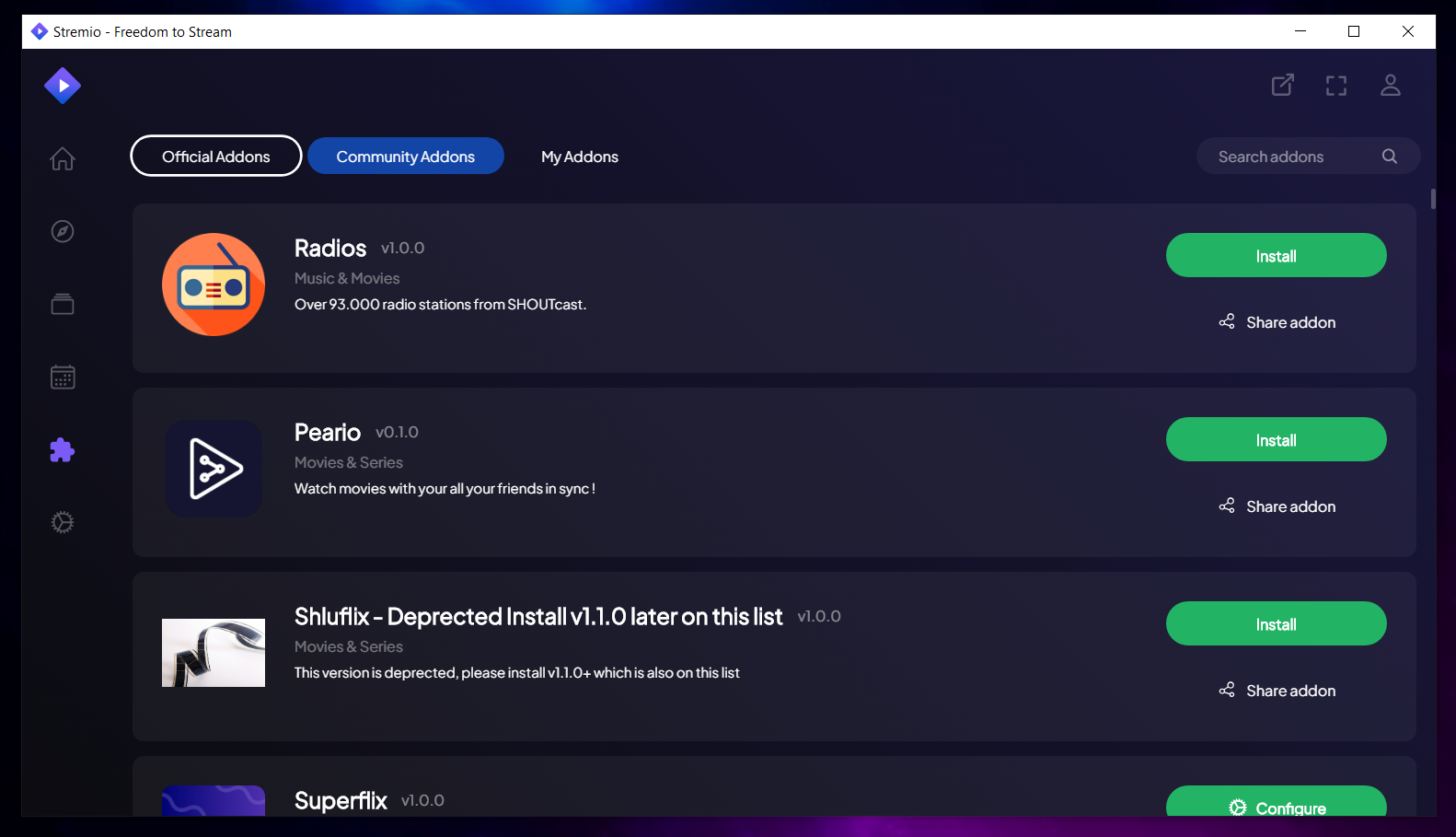Switch to the My Addons tab
Viewport: 1456px width, 837px height.
click(x=580, y=157)
